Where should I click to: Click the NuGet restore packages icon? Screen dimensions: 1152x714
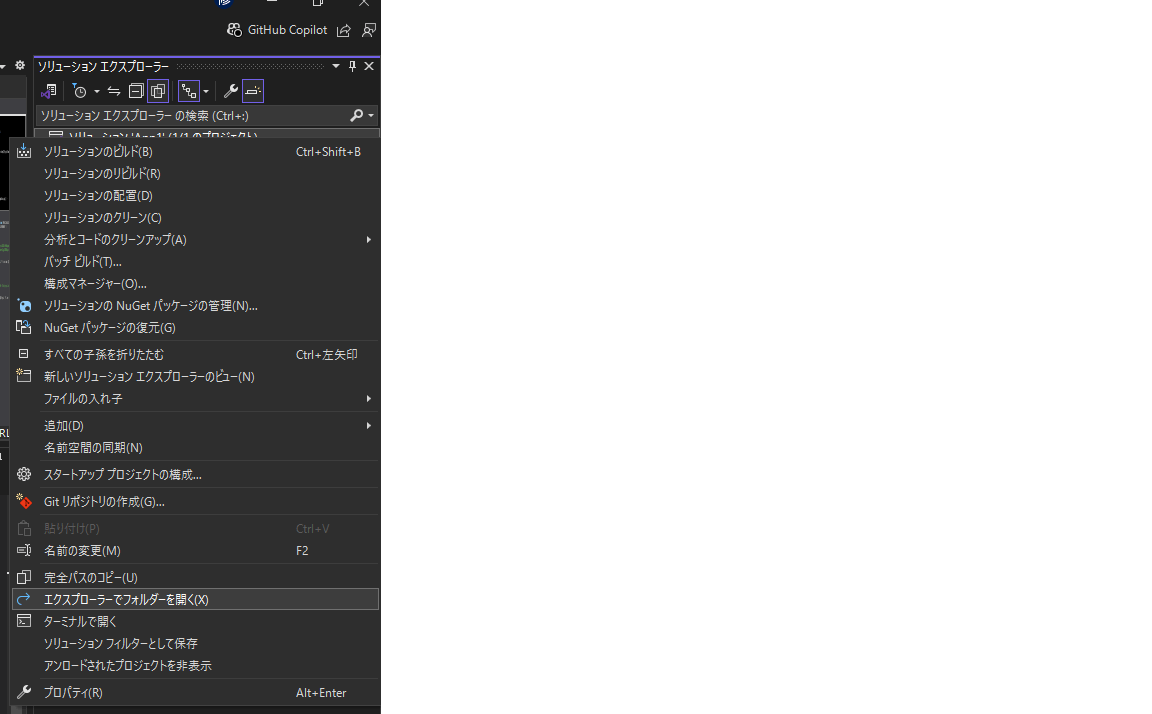click(24, 327)
